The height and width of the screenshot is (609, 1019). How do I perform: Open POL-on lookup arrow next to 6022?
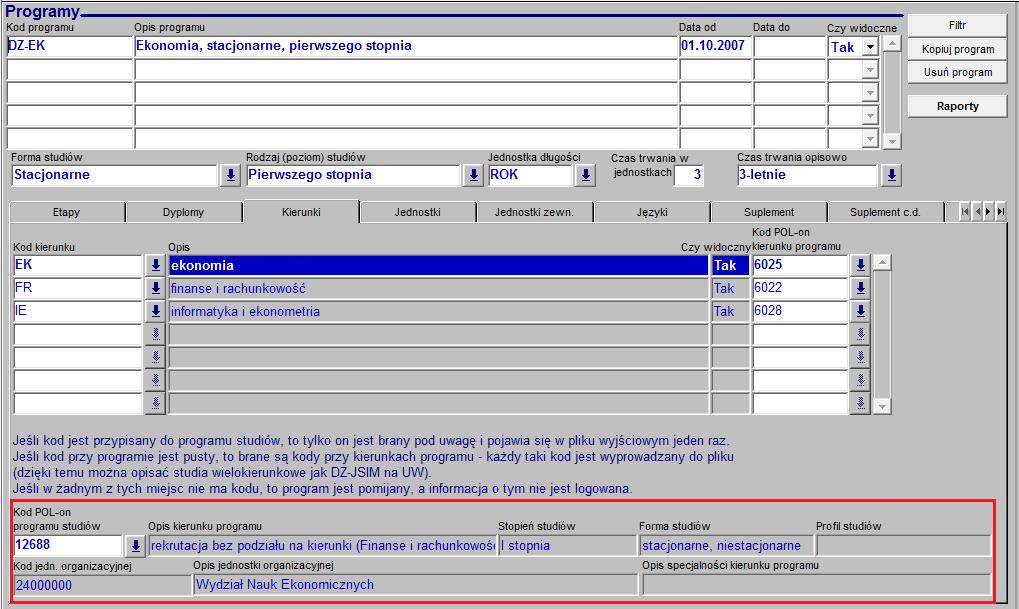tap(860, 289)
